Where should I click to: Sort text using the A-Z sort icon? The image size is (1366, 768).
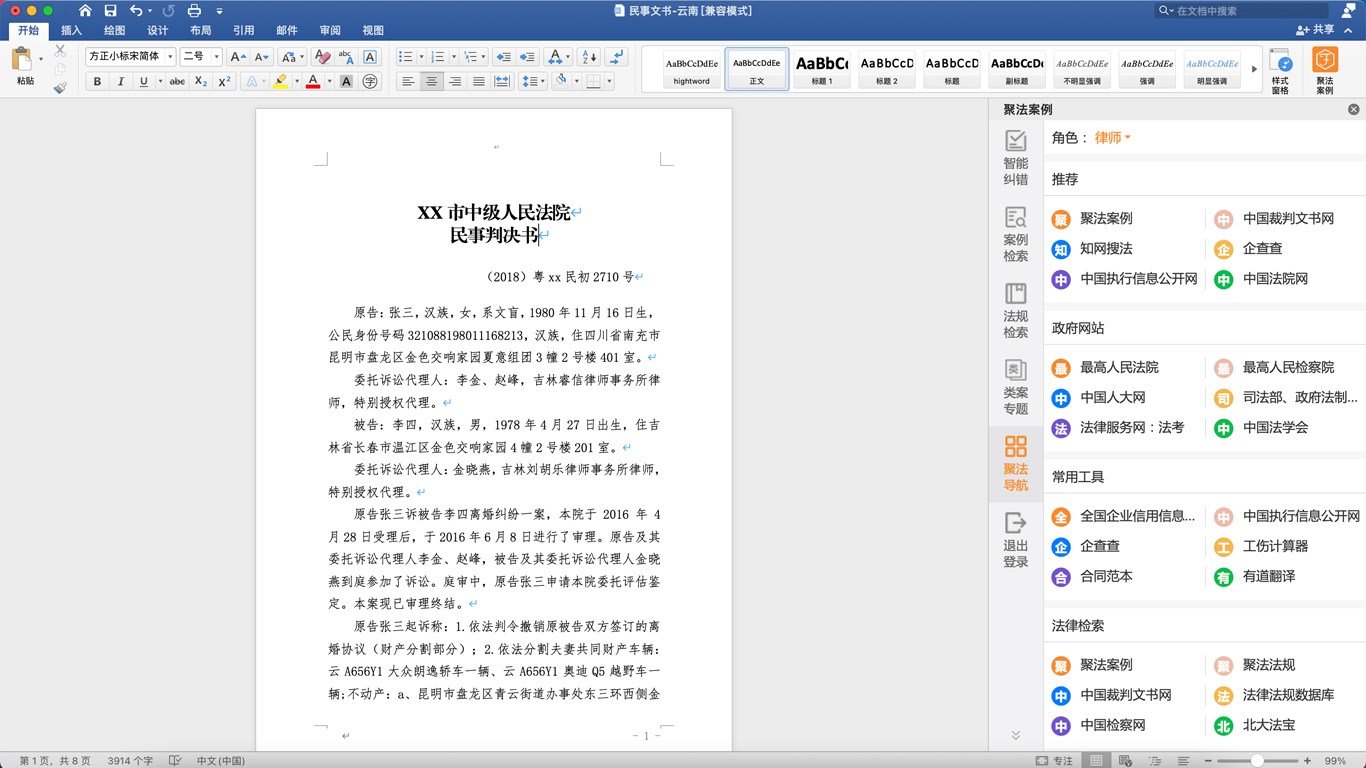click(x=589, y=57)
